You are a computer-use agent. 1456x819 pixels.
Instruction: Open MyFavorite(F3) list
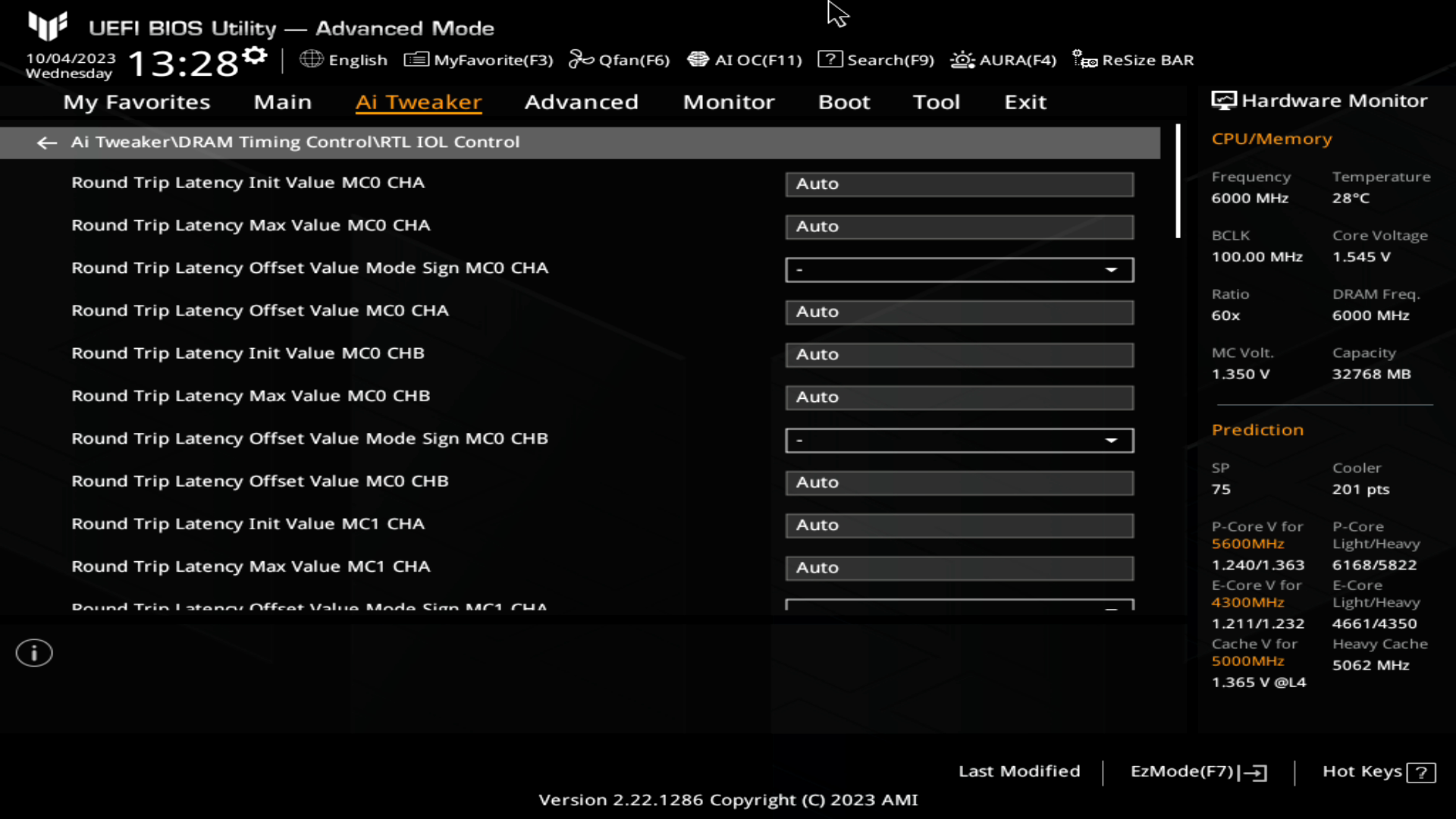click(479, 60)
